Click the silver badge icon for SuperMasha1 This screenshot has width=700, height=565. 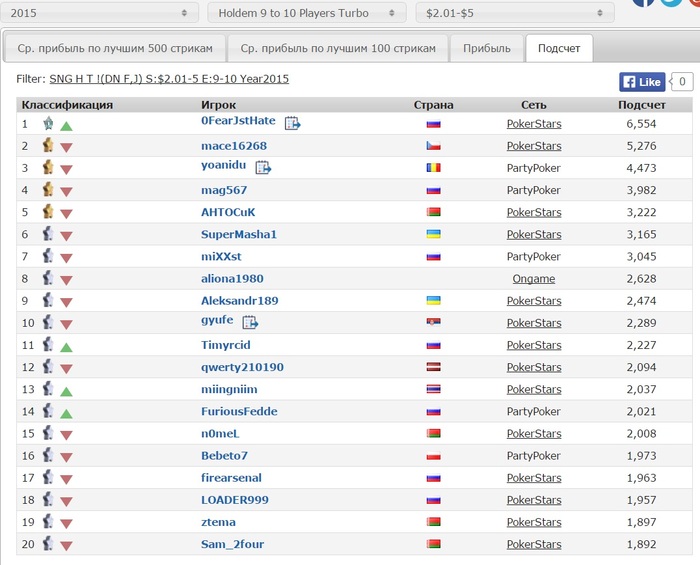(x=48, y=233)
